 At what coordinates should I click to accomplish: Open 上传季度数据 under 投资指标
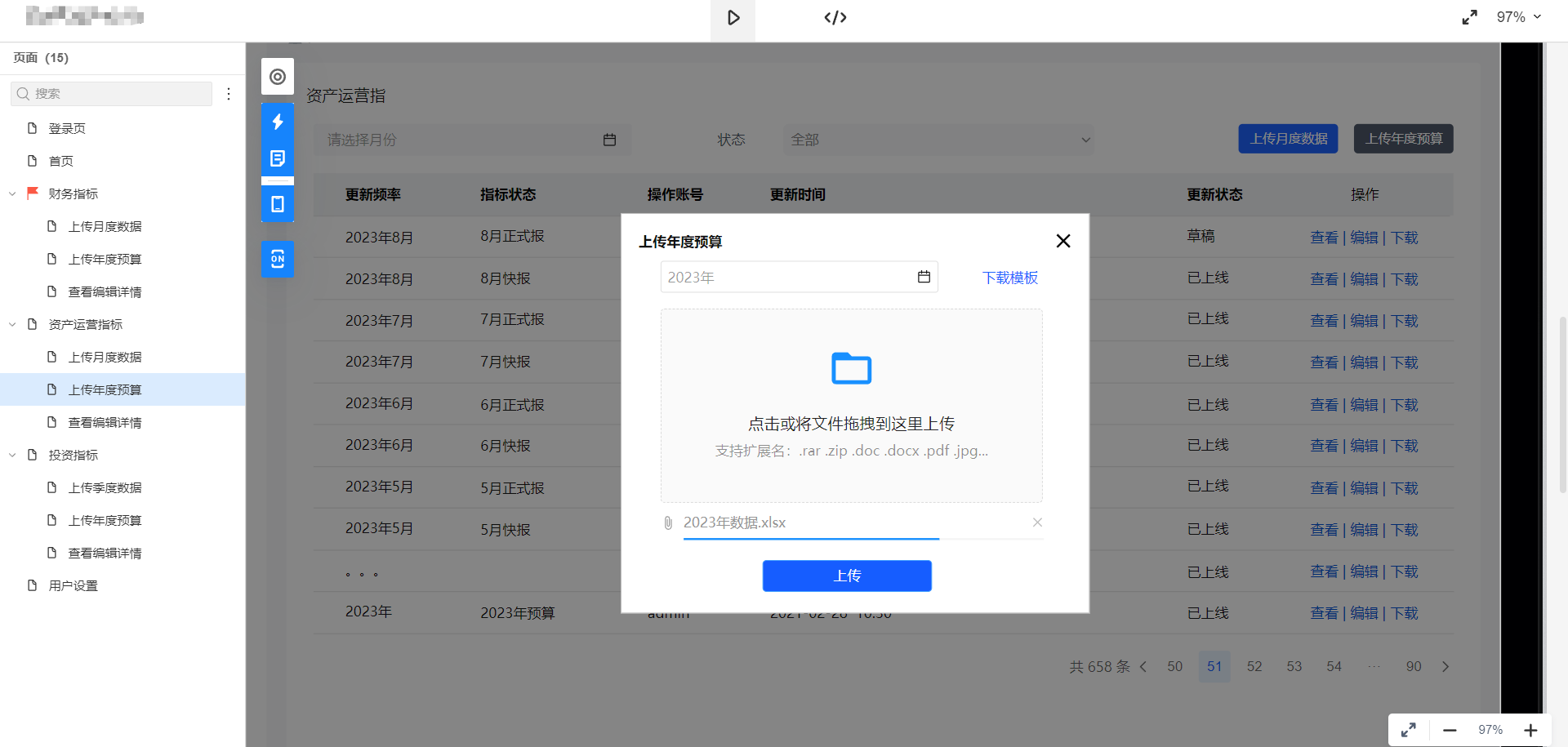(x=105, y=487)
